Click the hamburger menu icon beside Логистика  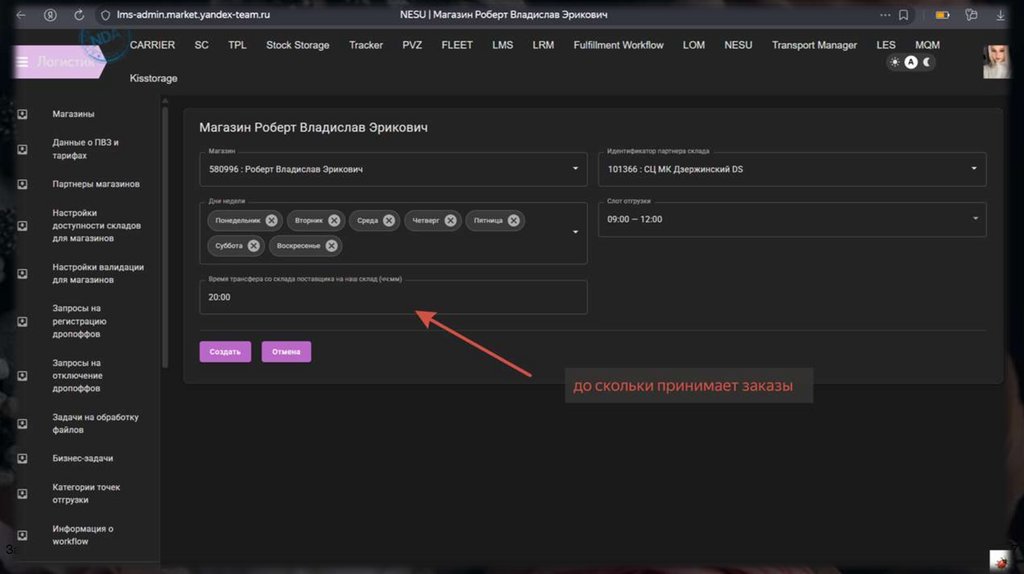pyautogui.click(x=22, y=62)
